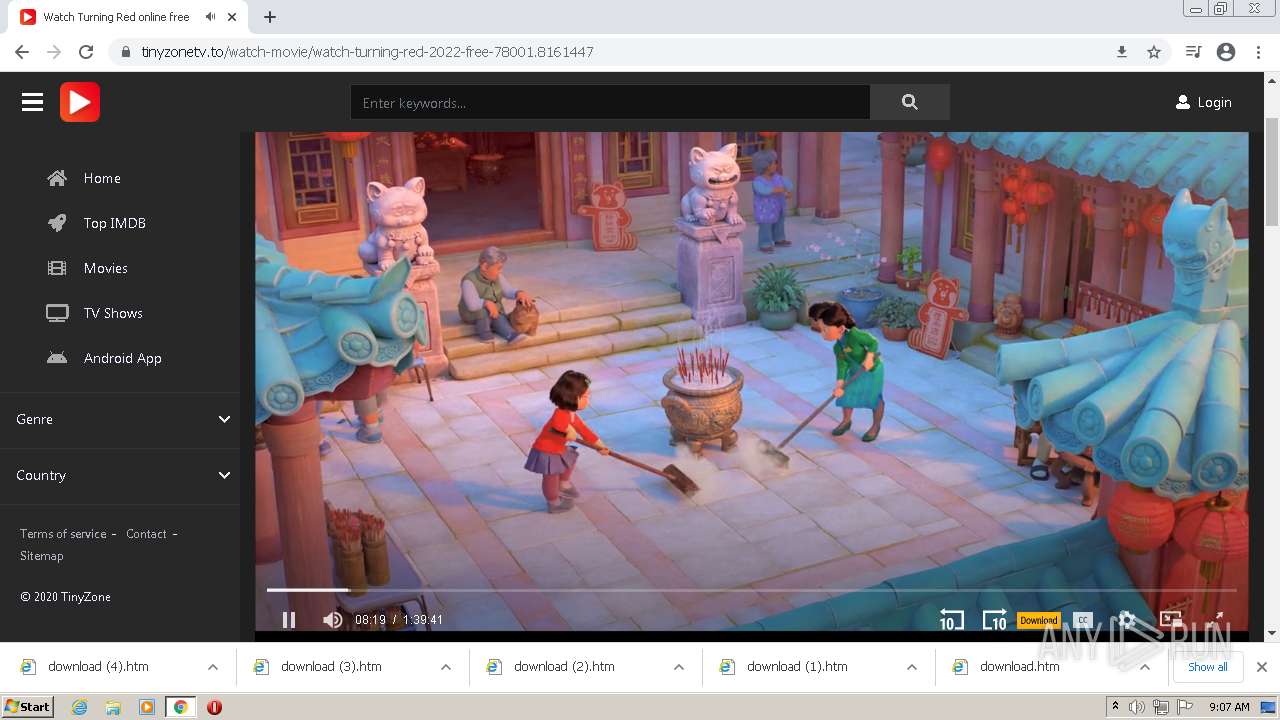Mute the video player volume
The width and height of the screenshot is (1280, 720).
(x=332, y=620)
